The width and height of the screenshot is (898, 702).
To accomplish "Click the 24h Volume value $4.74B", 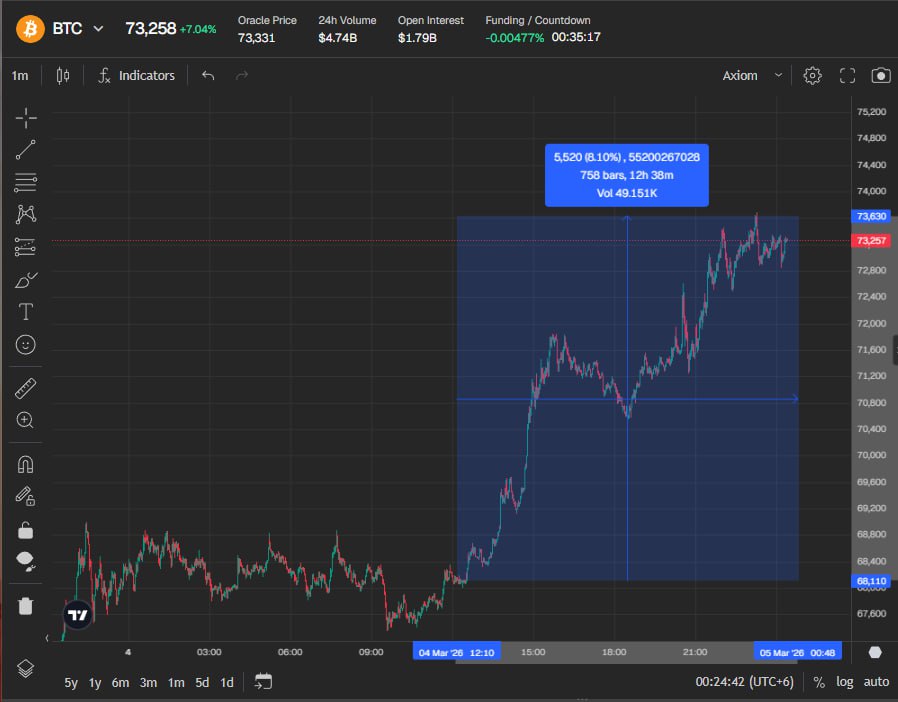I will click(338, 38).
